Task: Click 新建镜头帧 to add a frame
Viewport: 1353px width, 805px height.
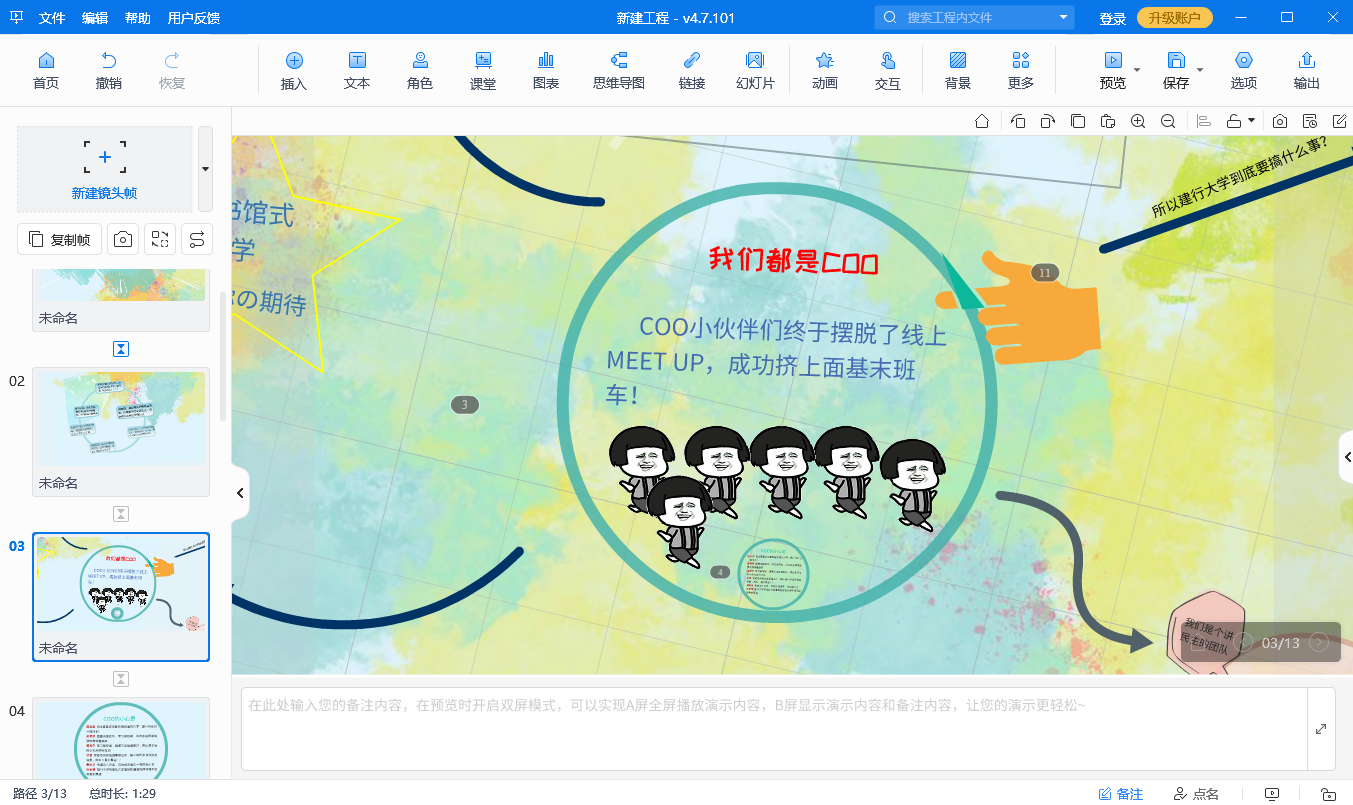Action: click(x=105, y=169)
